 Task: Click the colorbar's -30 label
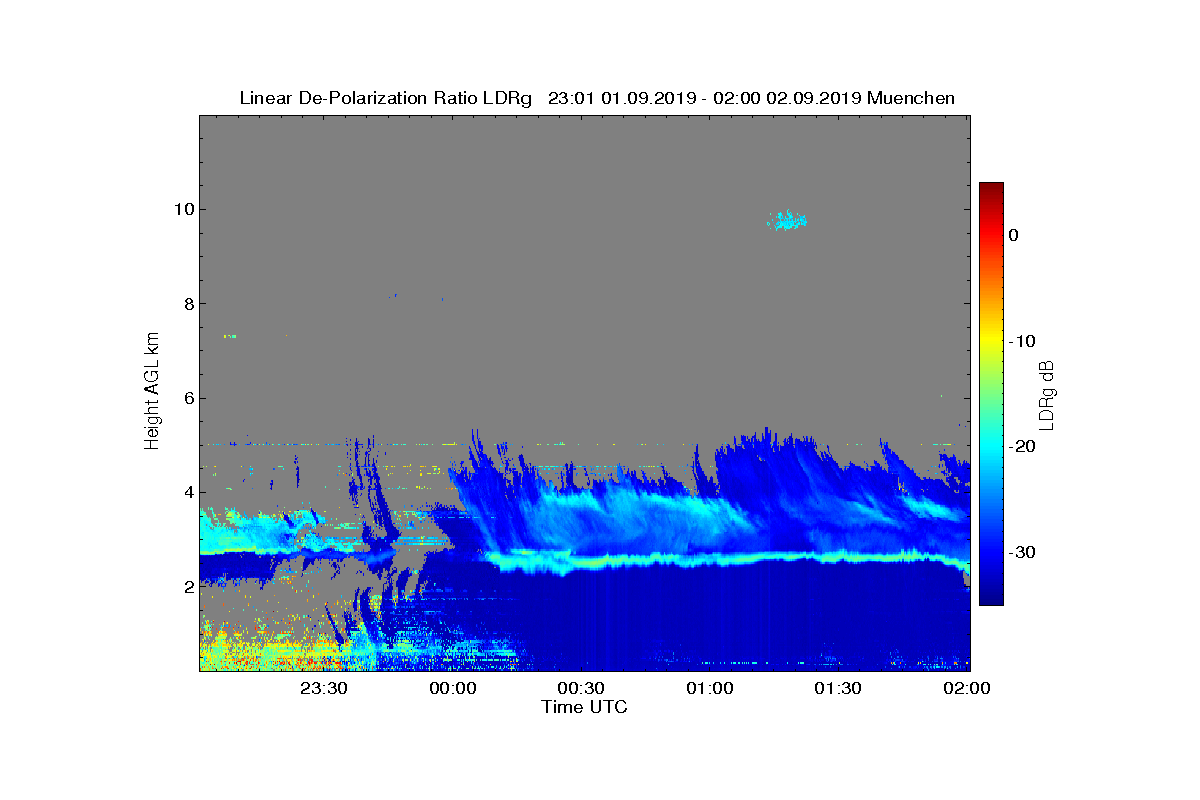[1020, 553]
